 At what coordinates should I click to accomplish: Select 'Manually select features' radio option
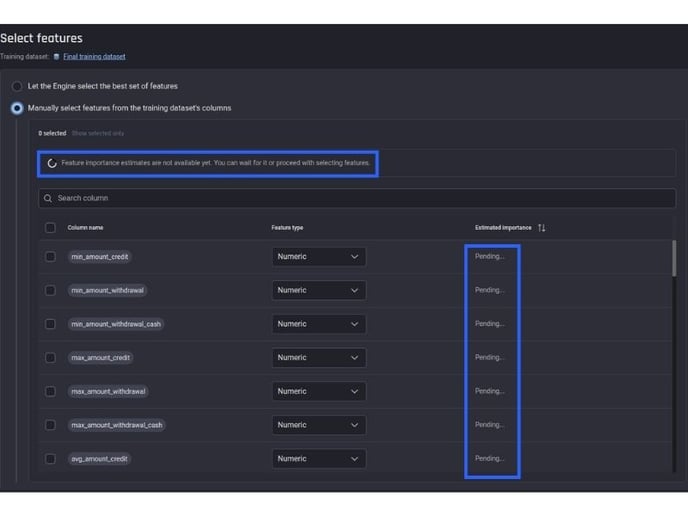click(x=17, y=108)
